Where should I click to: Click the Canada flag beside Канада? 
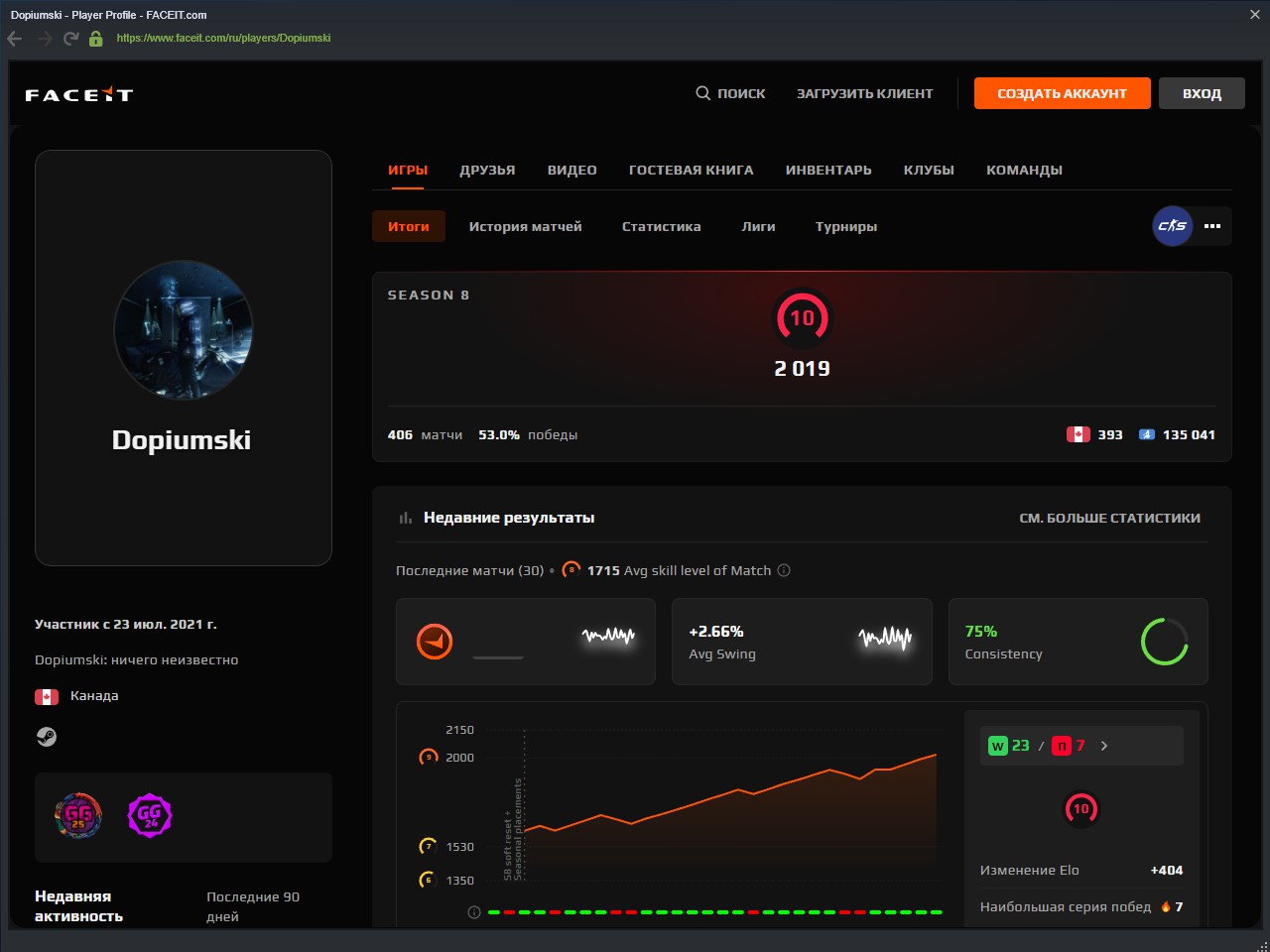47,696
